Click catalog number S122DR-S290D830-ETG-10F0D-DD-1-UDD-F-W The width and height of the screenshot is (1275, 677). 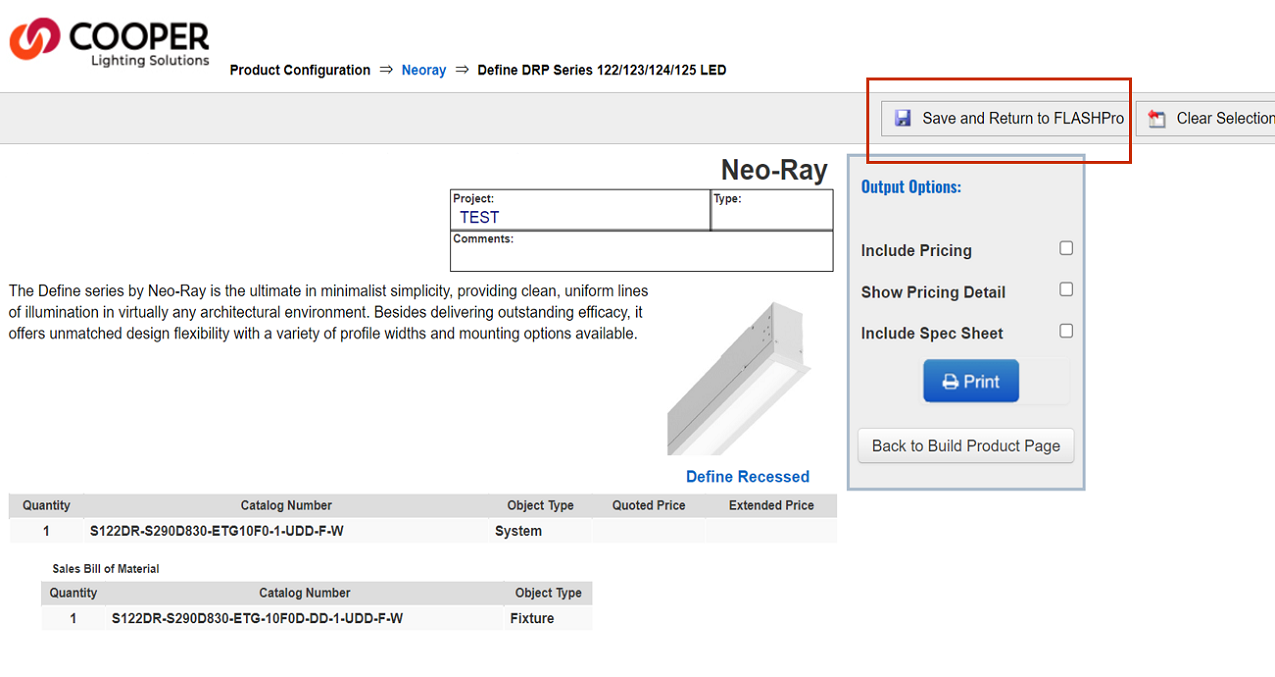[x=257, y=618]
